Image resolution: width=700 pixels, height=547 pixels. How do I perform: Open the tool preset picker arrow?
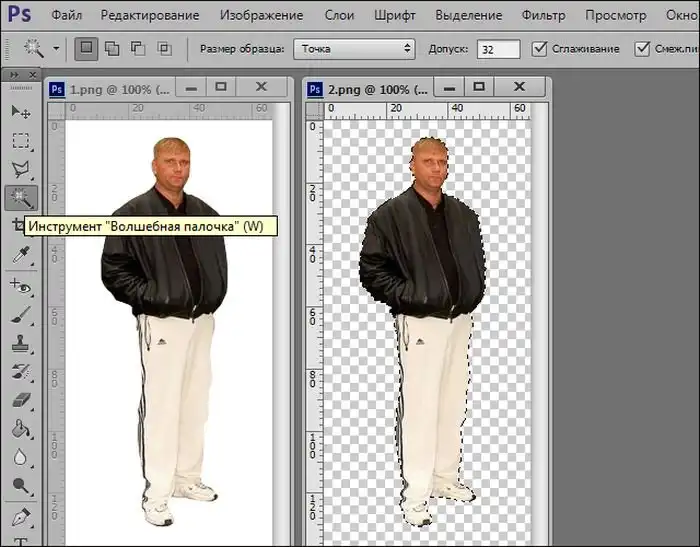55,48
